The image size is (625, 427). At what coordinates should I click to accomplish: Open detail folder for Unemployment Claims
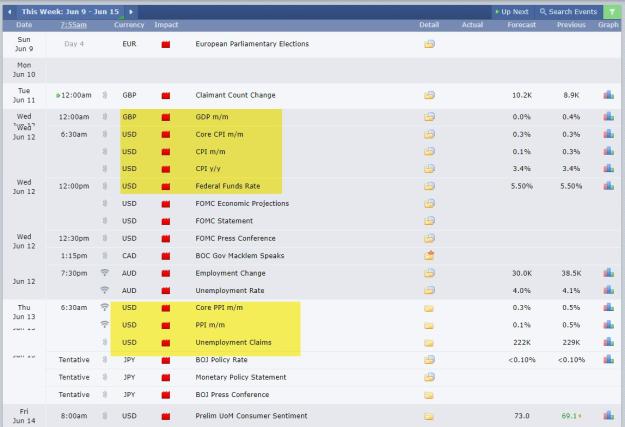tap(428, 343)
